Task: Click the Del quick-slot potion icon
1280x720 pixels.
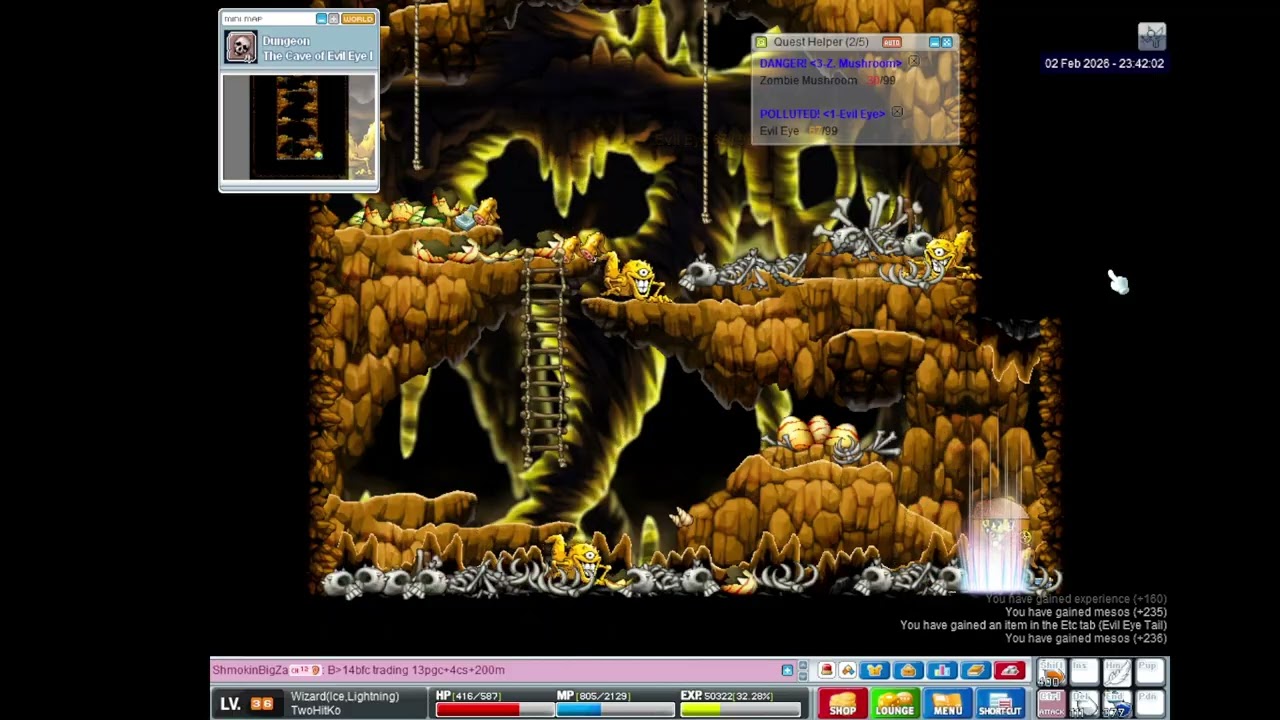Action: [x=1084, y=703]
